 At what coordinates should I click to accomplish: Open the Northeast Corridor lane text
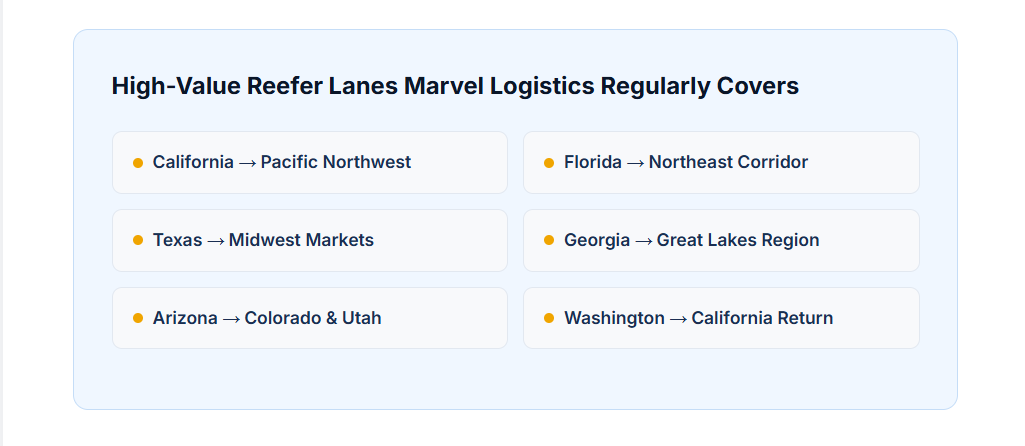[x=728, y=162]
